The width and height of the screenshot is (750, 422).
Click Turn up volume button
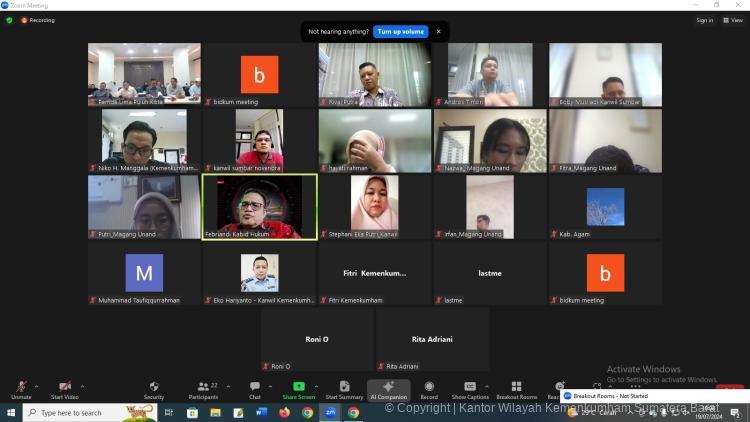pyautogui.click(x=400, y=32)
